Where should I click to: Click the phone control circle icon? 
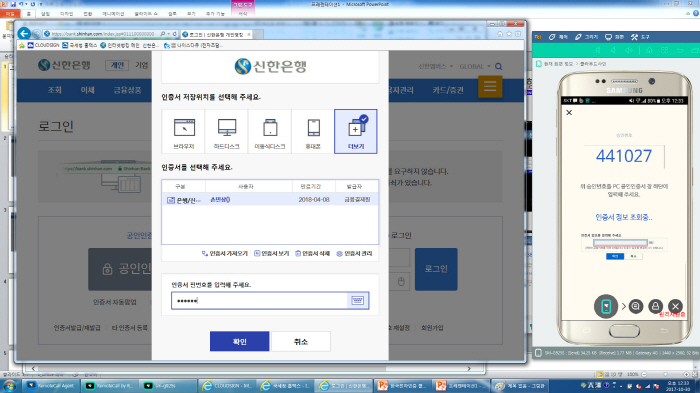pos(606,306)
